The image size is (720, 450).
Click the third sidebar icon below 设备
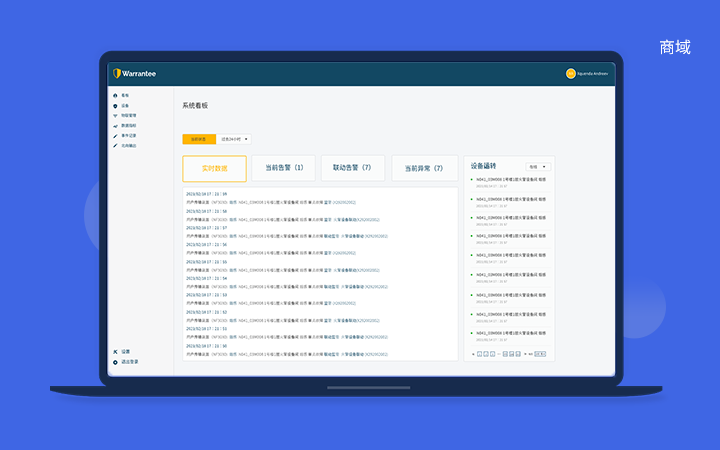point(116,115)
